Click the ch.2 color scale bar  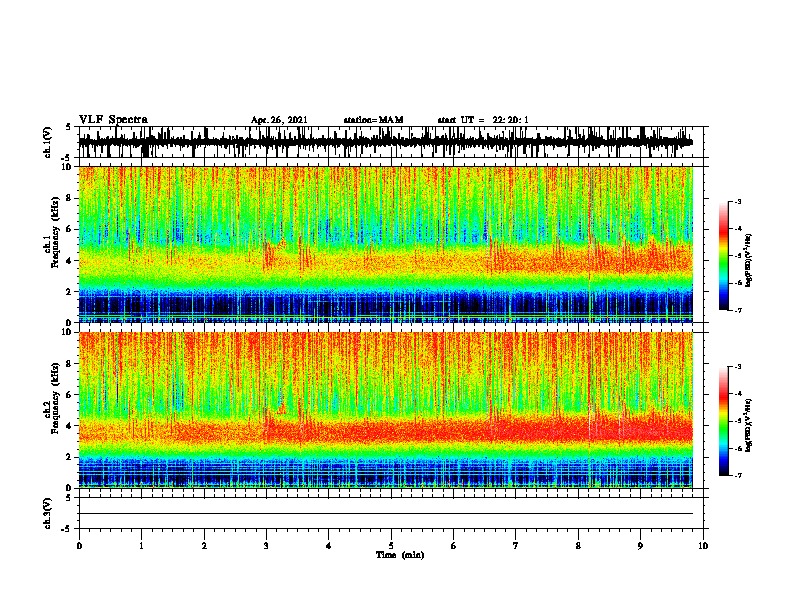click(723, 421)
